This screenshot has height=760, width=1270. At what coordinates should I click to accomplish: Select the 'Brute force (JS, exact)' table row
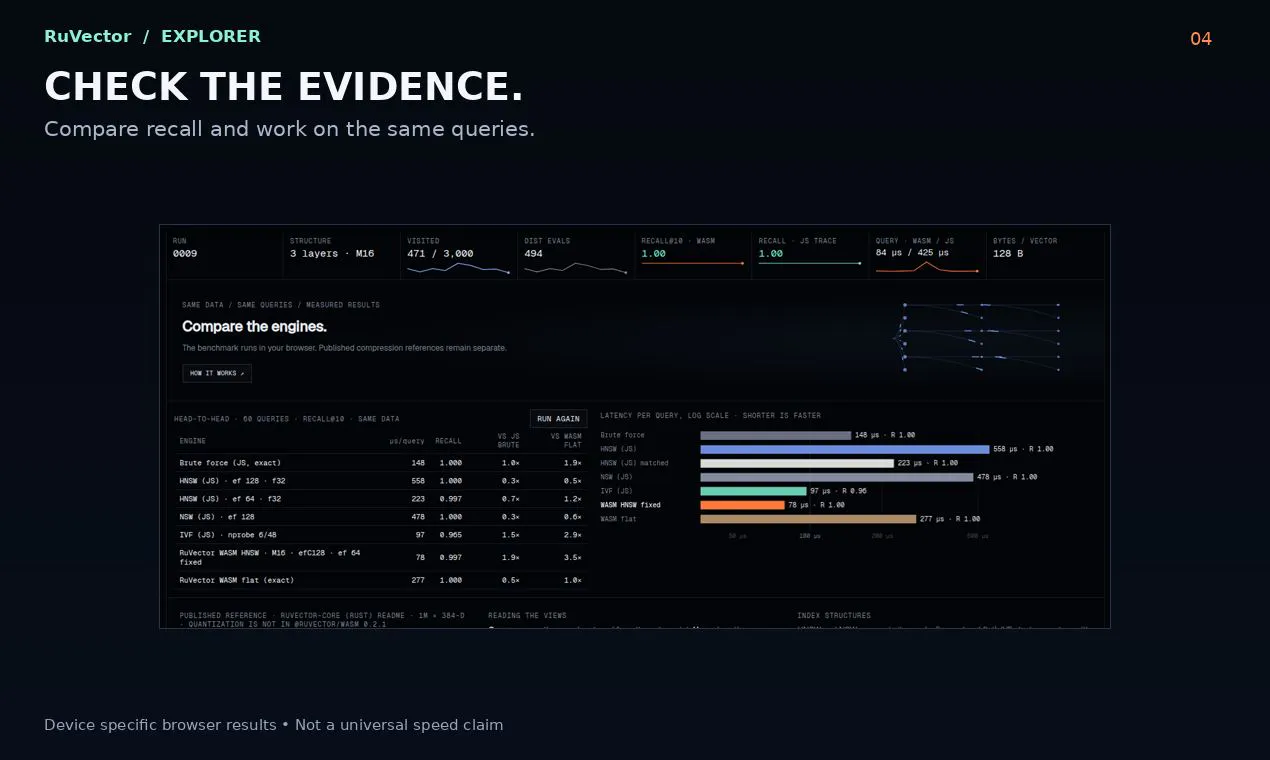(380, 463)
